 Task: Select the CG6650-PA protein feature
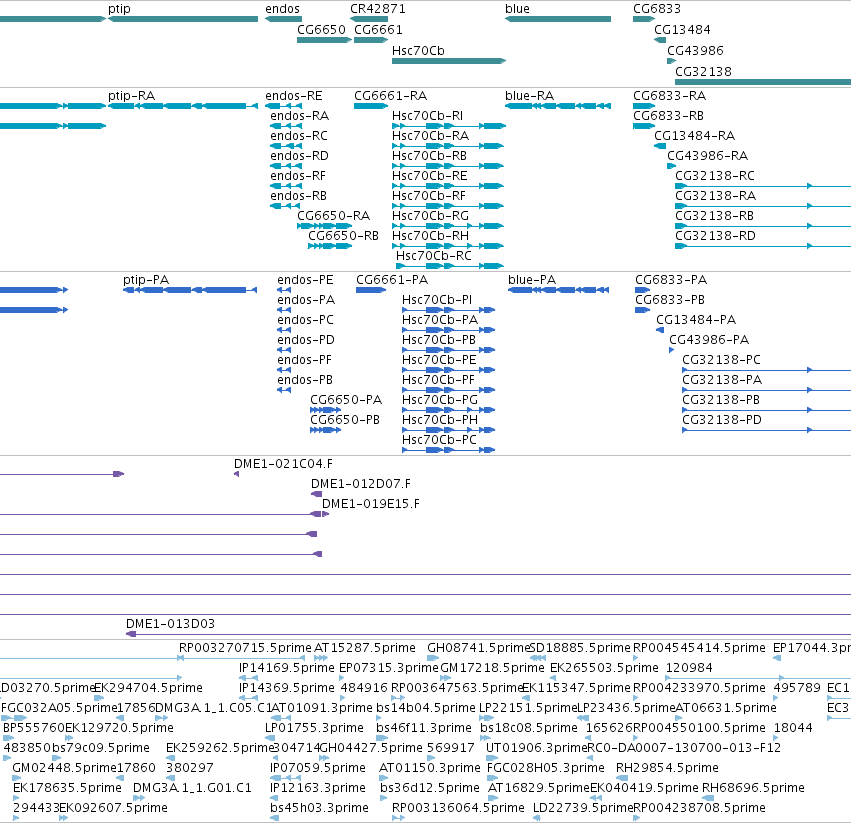tap(326, 410)
